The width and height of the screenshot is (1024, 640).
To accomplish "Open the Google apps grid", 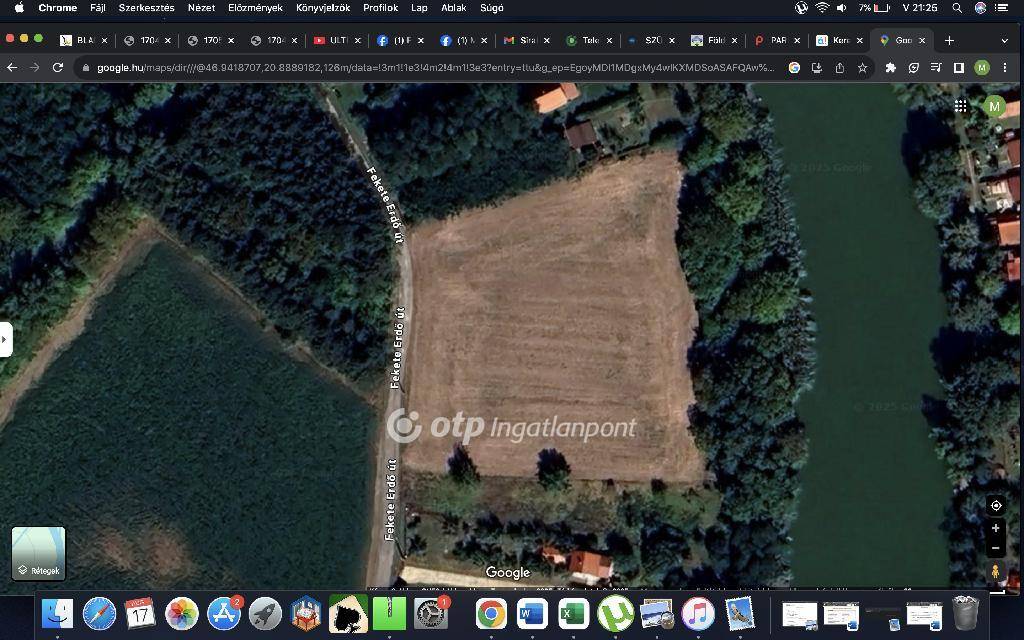I will click(960, 106).
